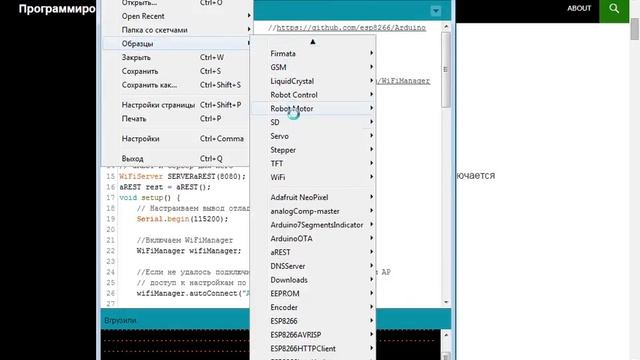Click the github esp8266/Arduino link in code
Screen dimensions: 640x360
pos(351,28)
